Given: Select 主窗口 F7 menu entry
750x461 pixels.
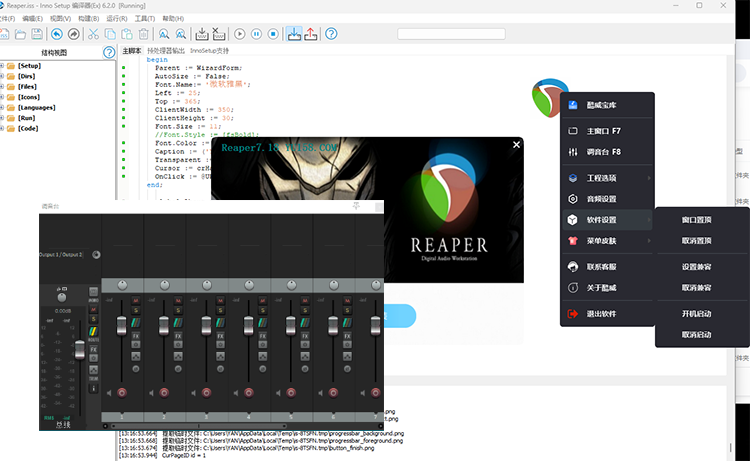Looking at the screenshot, I should 607,131.
